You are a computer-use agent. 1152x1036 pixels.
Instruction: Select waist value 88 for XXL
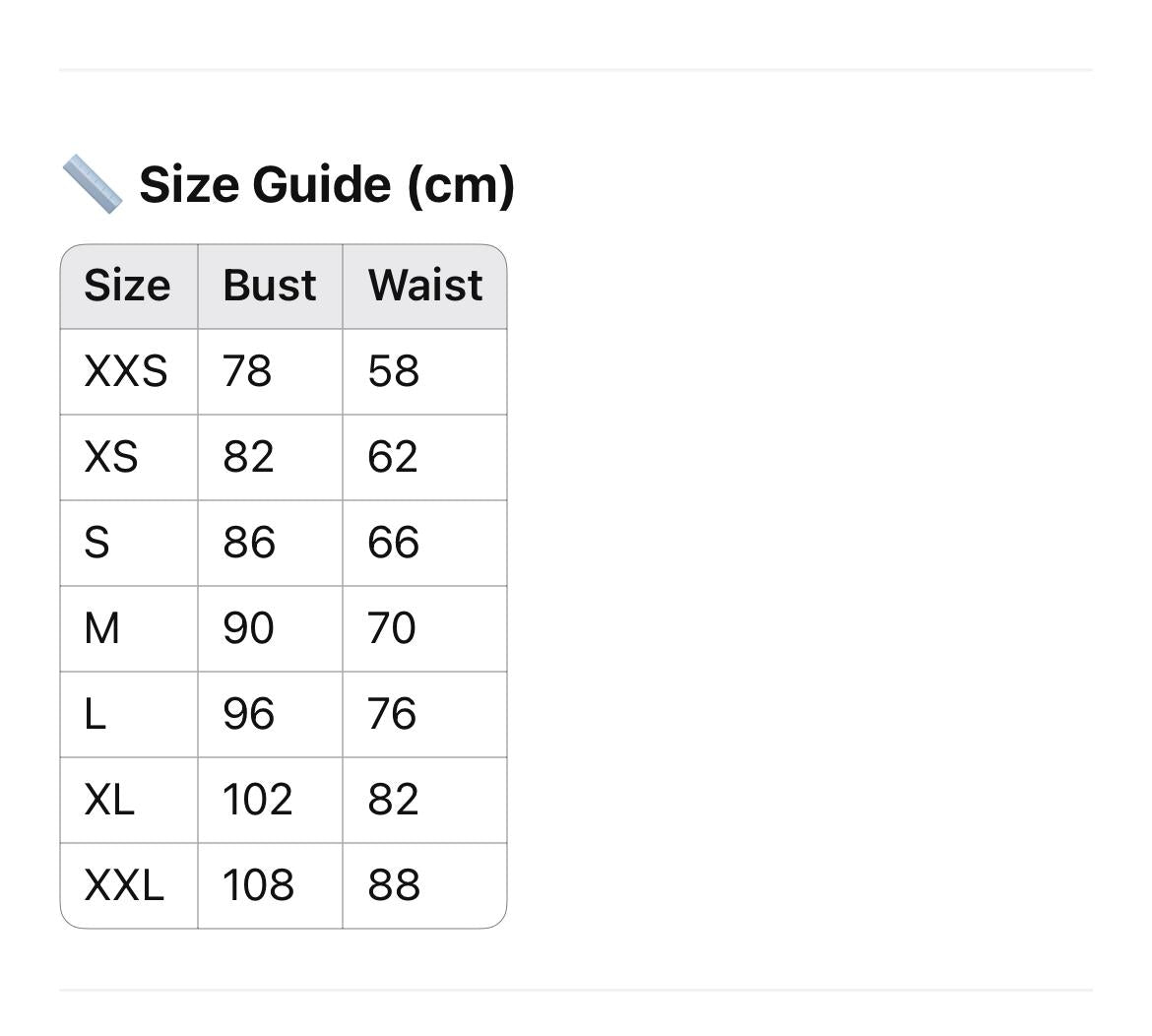pyautogui.click(x=424, y=885)
